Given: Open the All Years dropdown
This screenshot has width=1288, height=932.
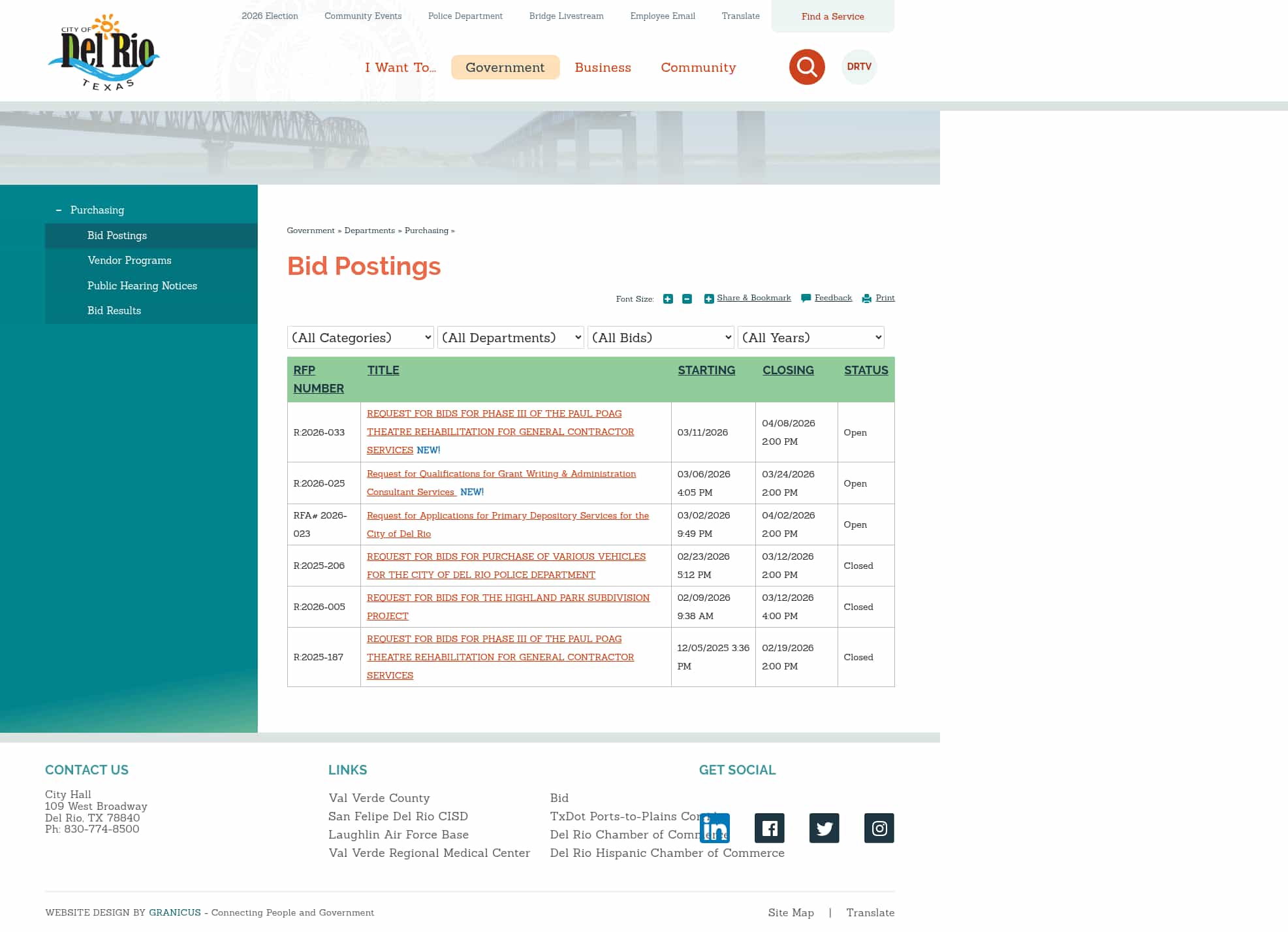Looking at the screenshot, I should pos(811,337).
